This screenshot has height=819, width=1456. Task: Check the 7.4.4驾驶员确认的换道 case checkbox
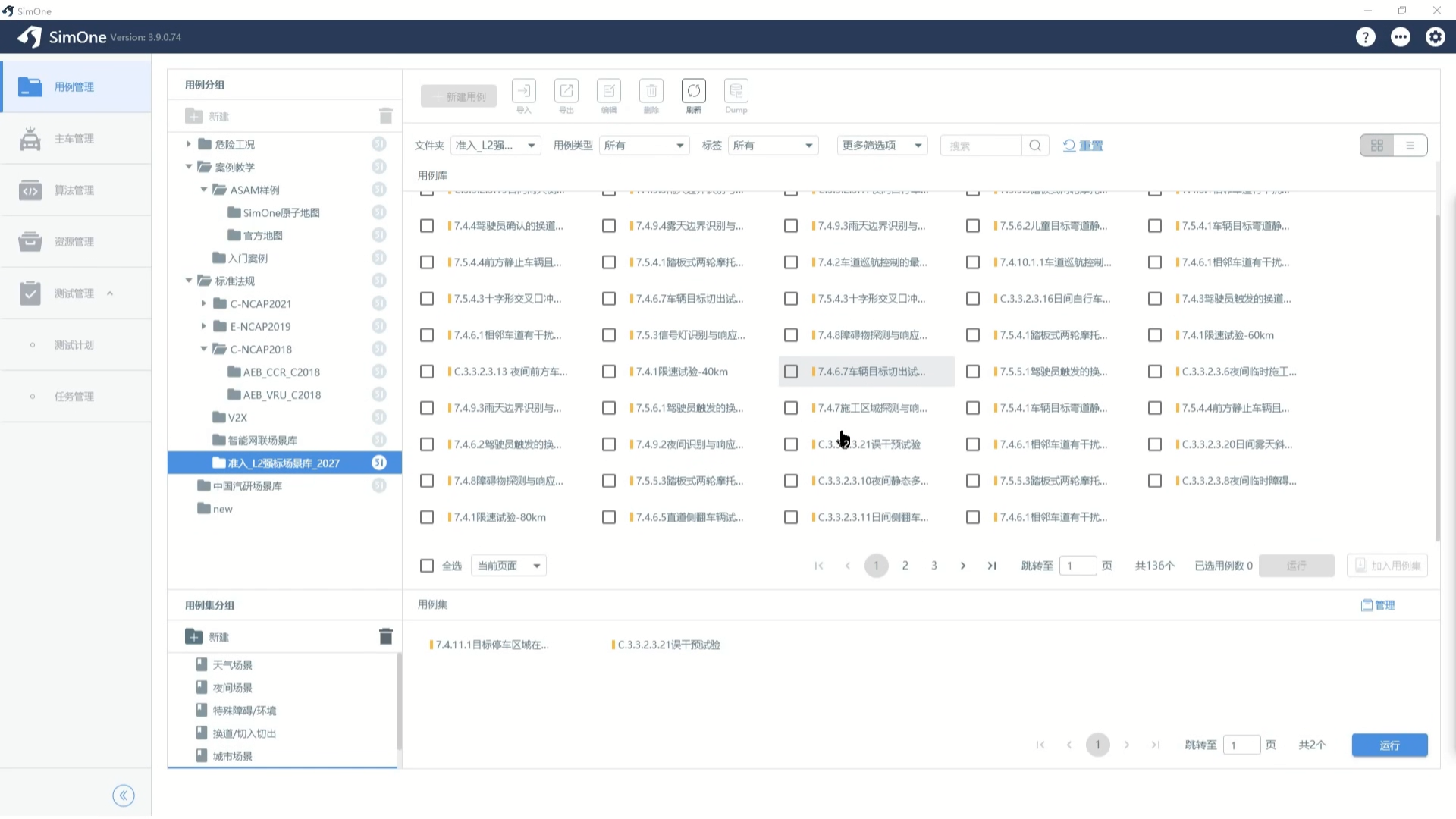pyautogui.click(x=427, y=226)
